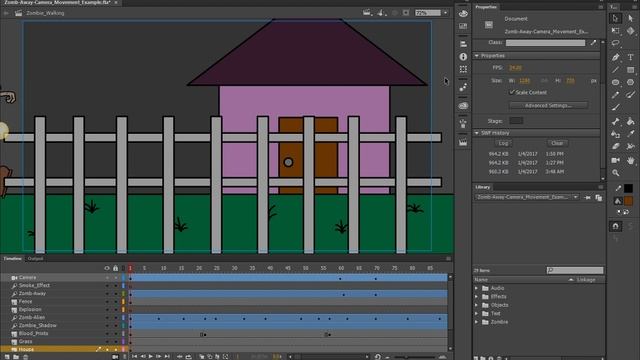640x360 pixels.
Task: Select the Bone tool
Action: (616, 121)
